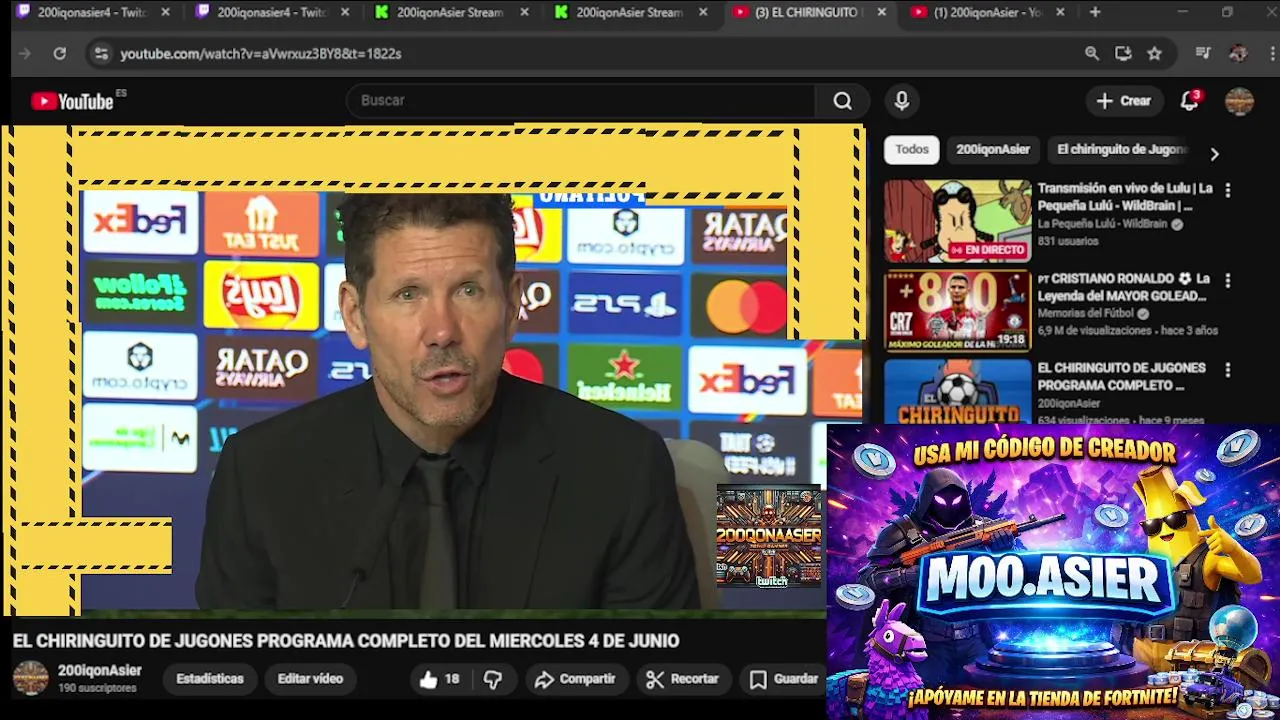
Task: Open a new browser tab with plus
Action: [1095, 12]
